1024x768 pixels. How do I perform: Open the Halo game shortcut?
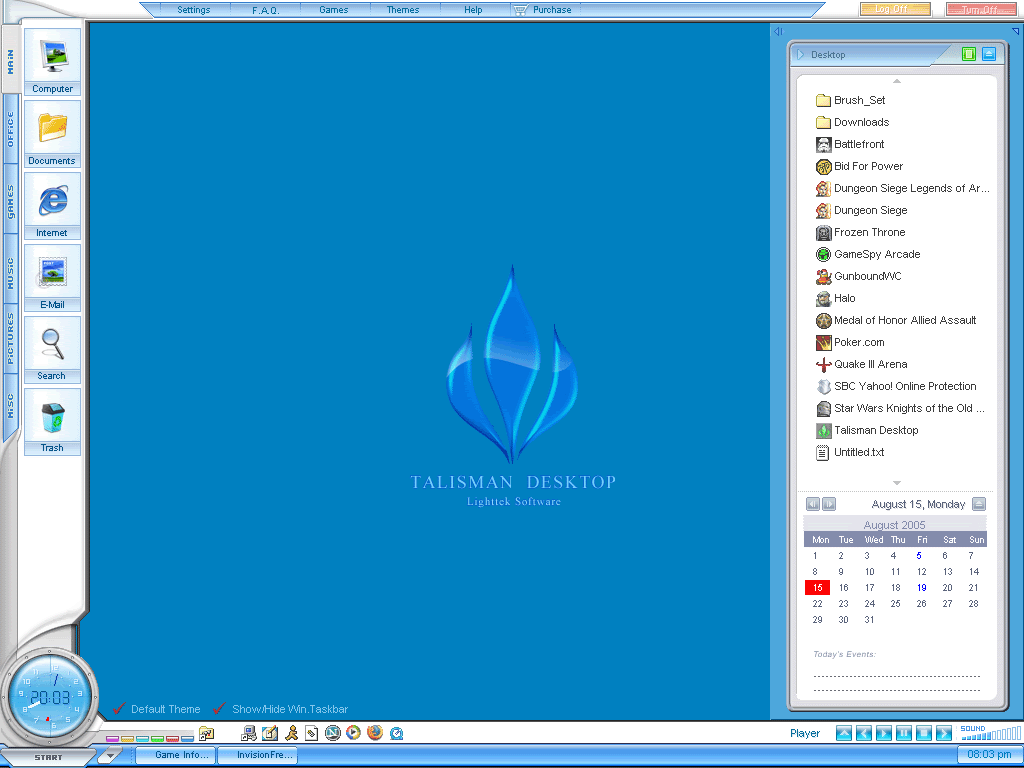[844, 298]
